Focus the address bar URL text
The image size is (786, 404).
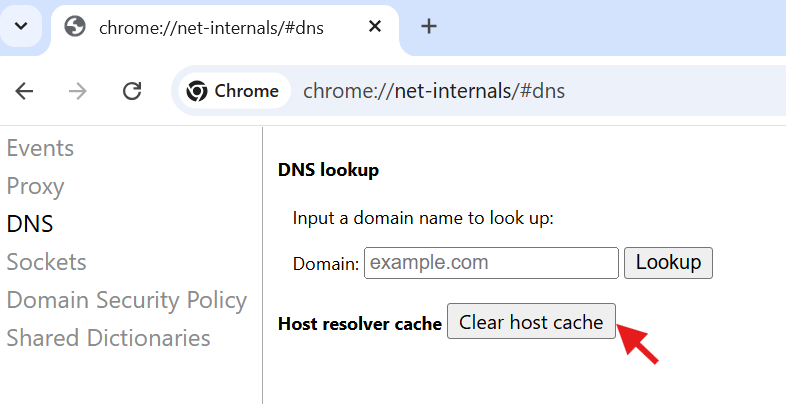click(434, 91)
